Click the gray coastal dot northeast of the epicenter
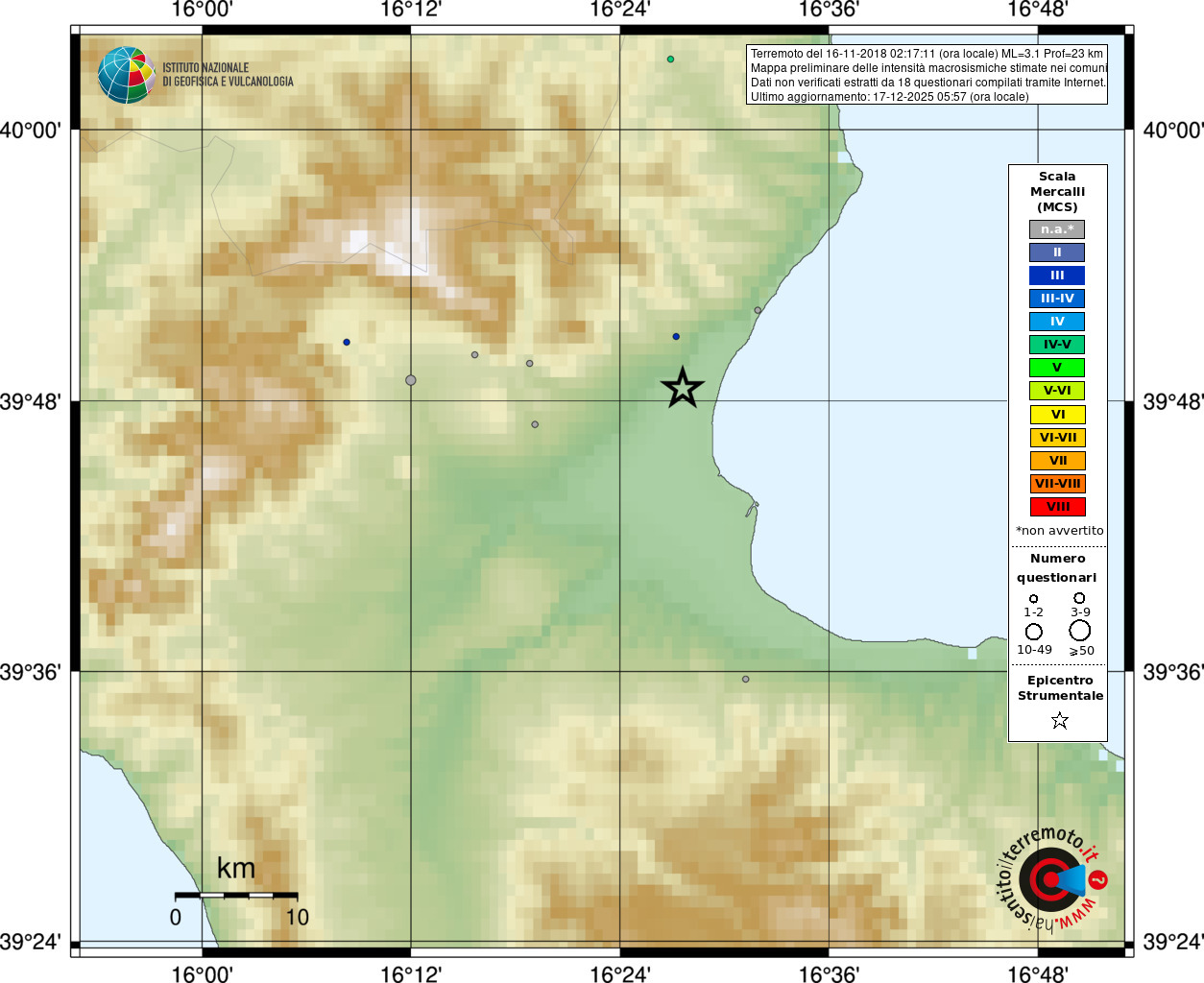Screen dimensions: 1204x983 tap(758, 310)
